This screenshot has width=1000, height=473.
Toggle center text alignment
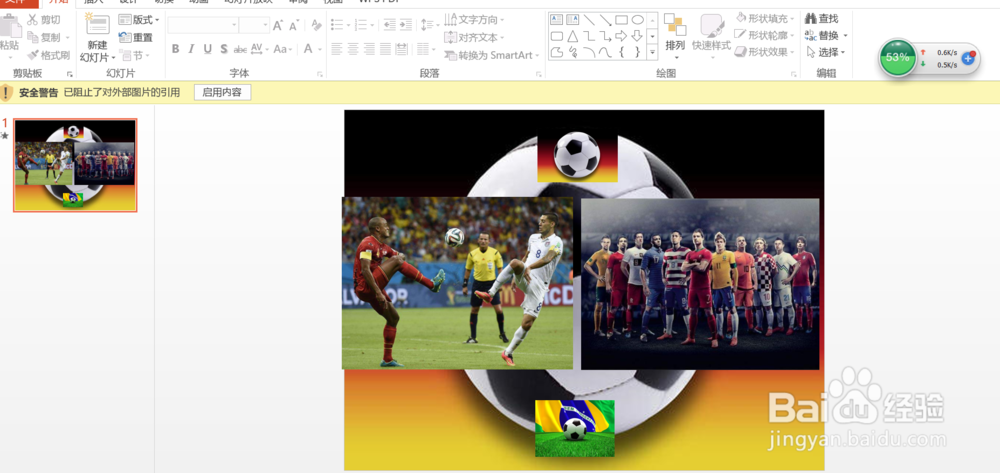pos(353,49)
